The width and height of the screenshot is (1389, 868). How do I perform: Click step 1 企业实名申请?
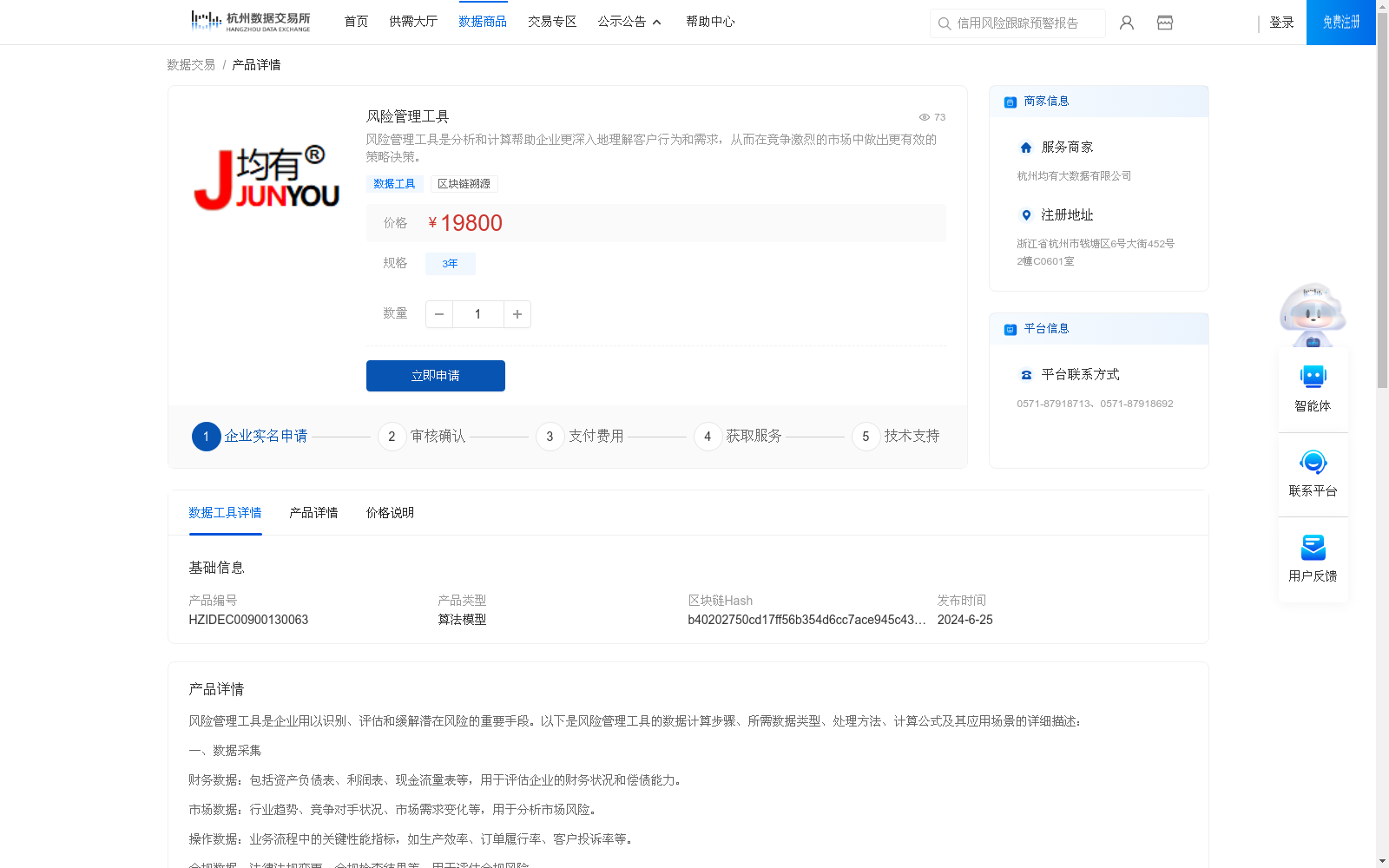click(250, 437)
